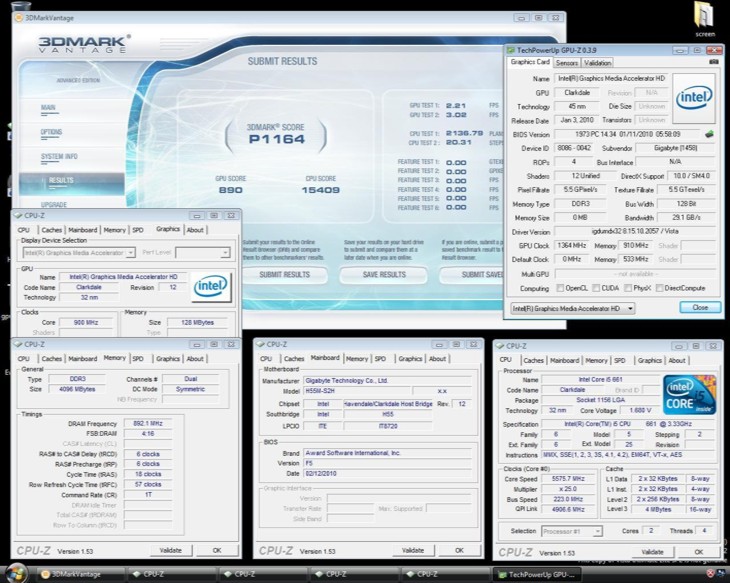Click the GPU-Z BIOS save chip icon
The image size is (730, 583).
click(709, 134)
